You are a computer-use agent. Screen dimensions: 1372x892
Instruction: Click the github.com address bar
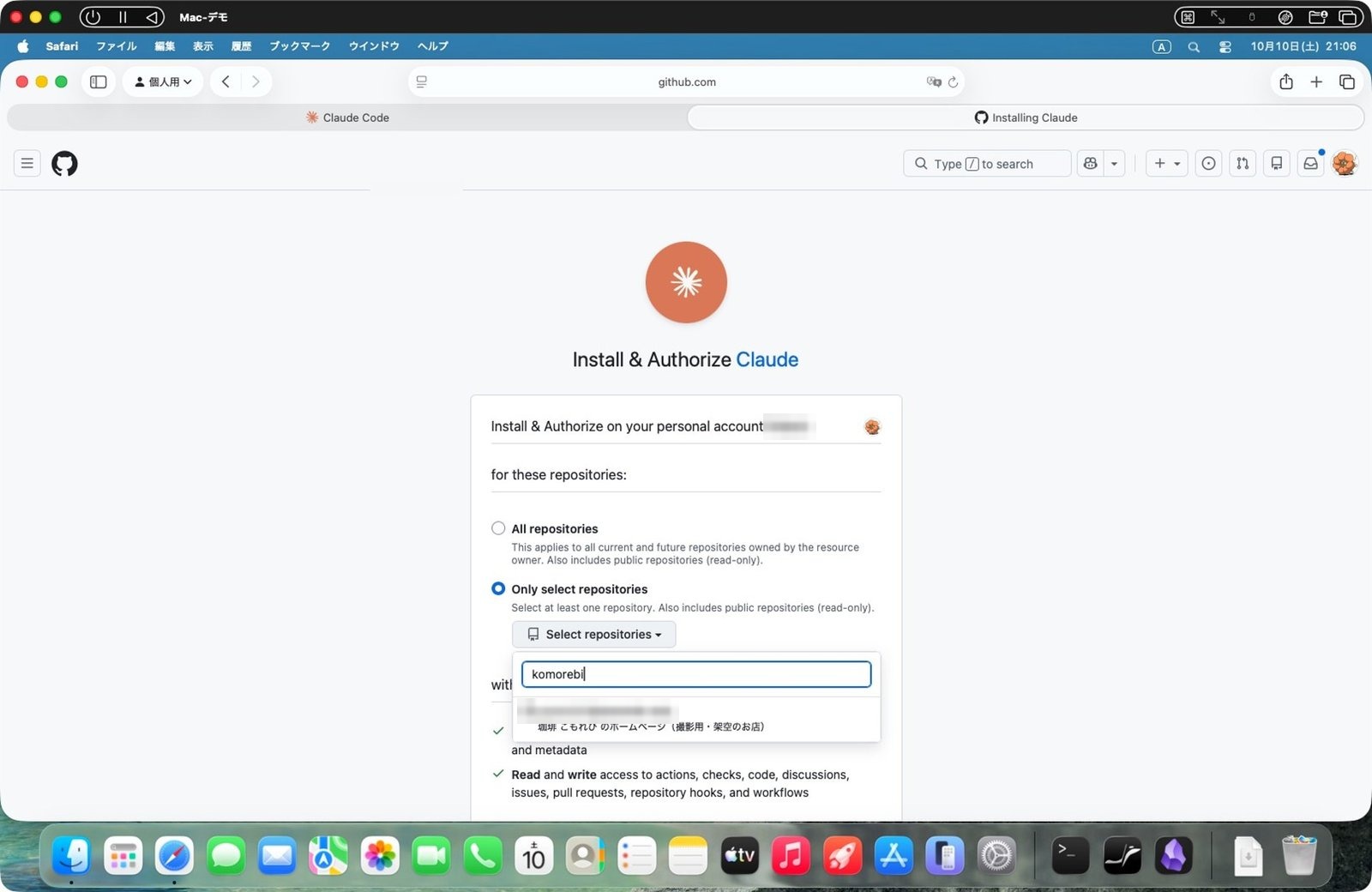click(687, 81)
